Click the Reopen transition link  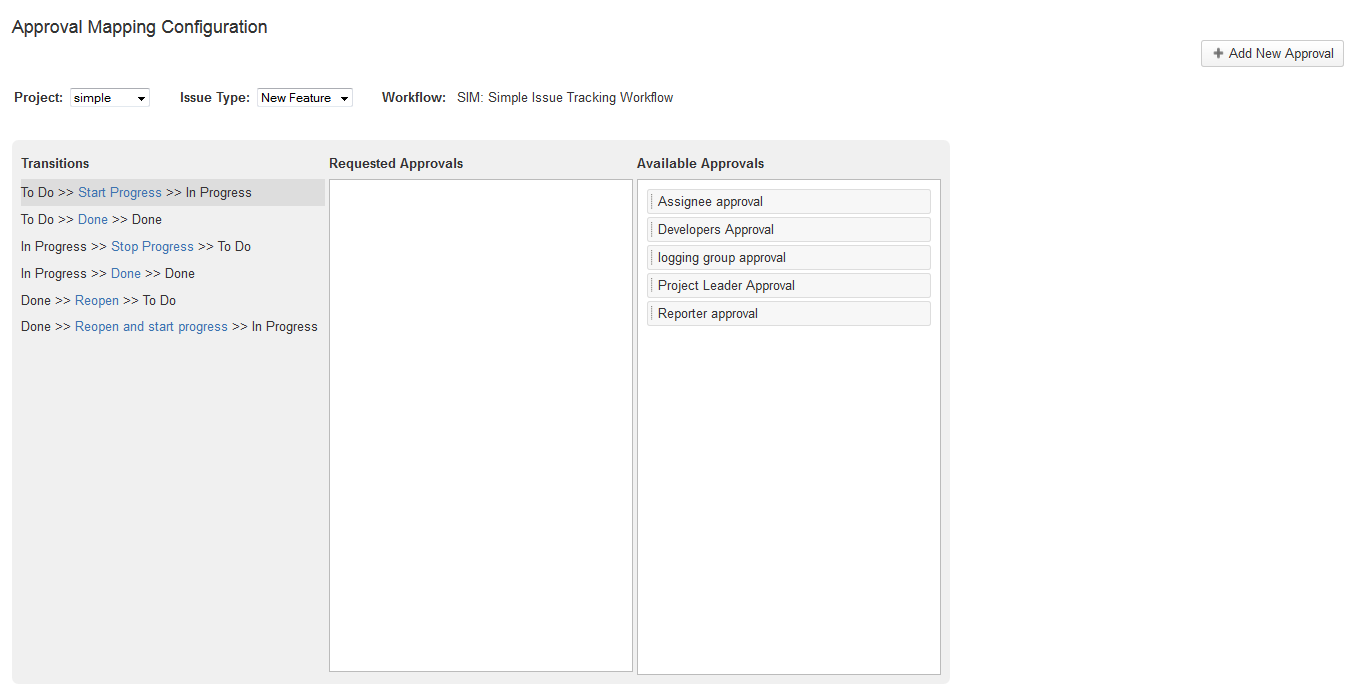(x=97, y=301)
